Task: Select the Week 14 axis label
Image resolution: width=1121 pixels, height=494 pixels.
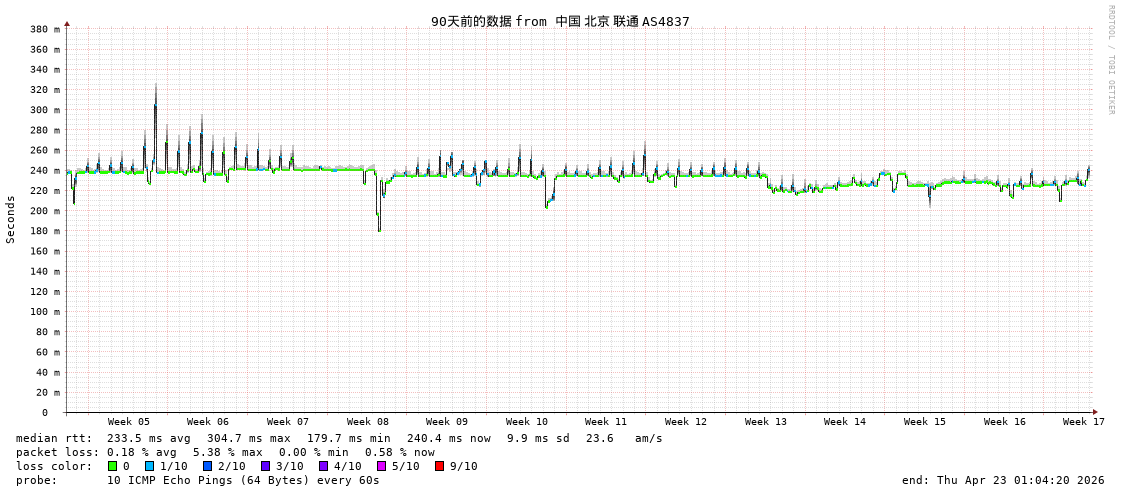Action: [x=845, y=422]
